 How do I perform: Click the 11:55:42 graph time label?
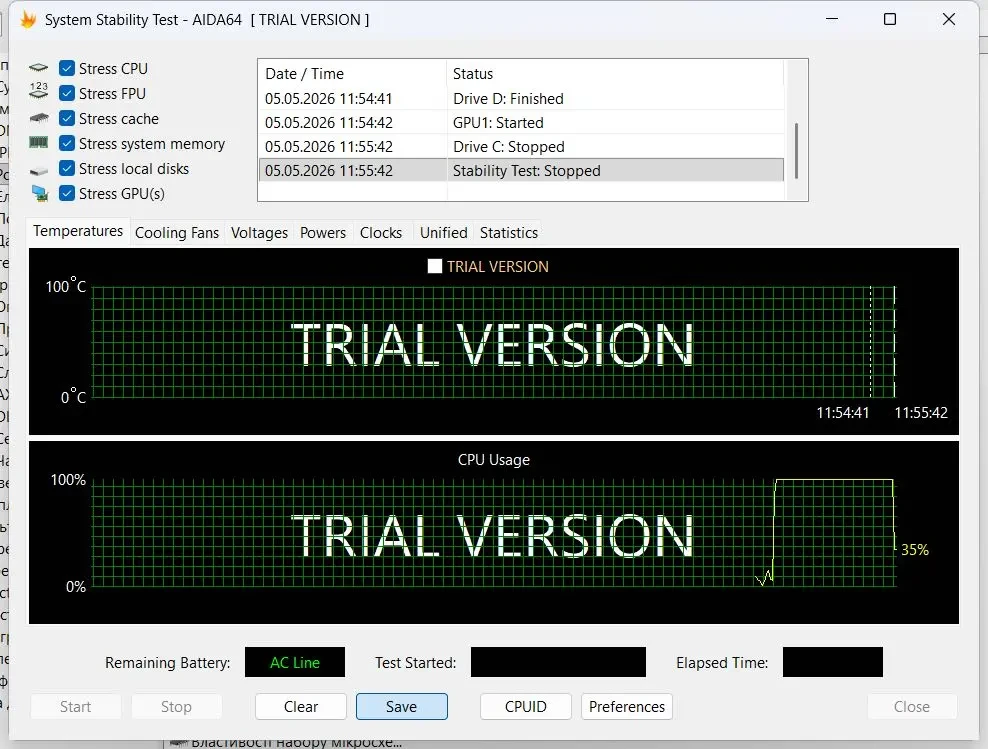tap(921, 413)
